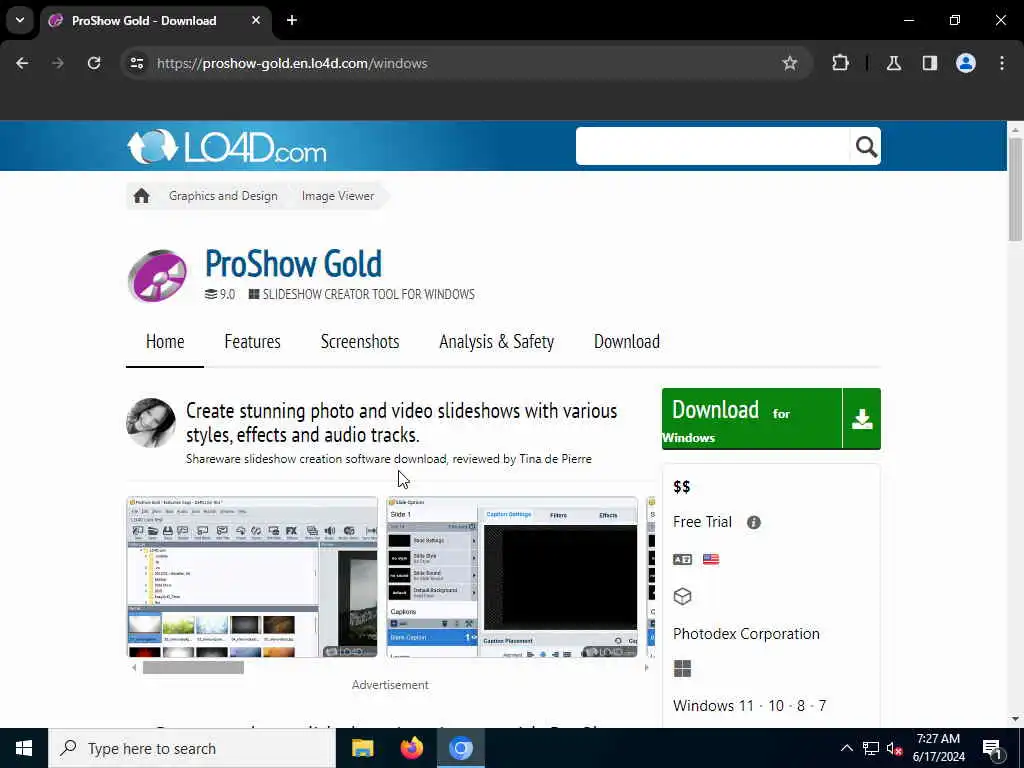Reload the current page
The image size is (1024, 768).
click(94, 63)
